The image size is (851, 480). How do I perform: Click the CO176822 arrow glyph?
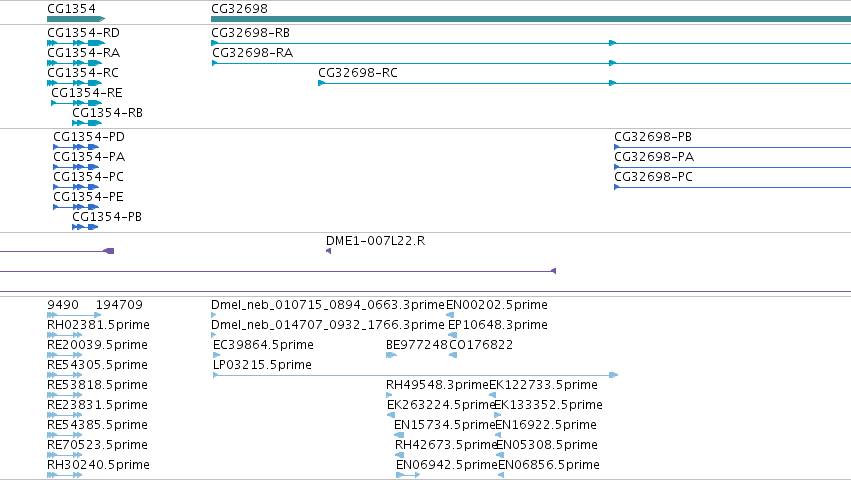coord(453,355)
